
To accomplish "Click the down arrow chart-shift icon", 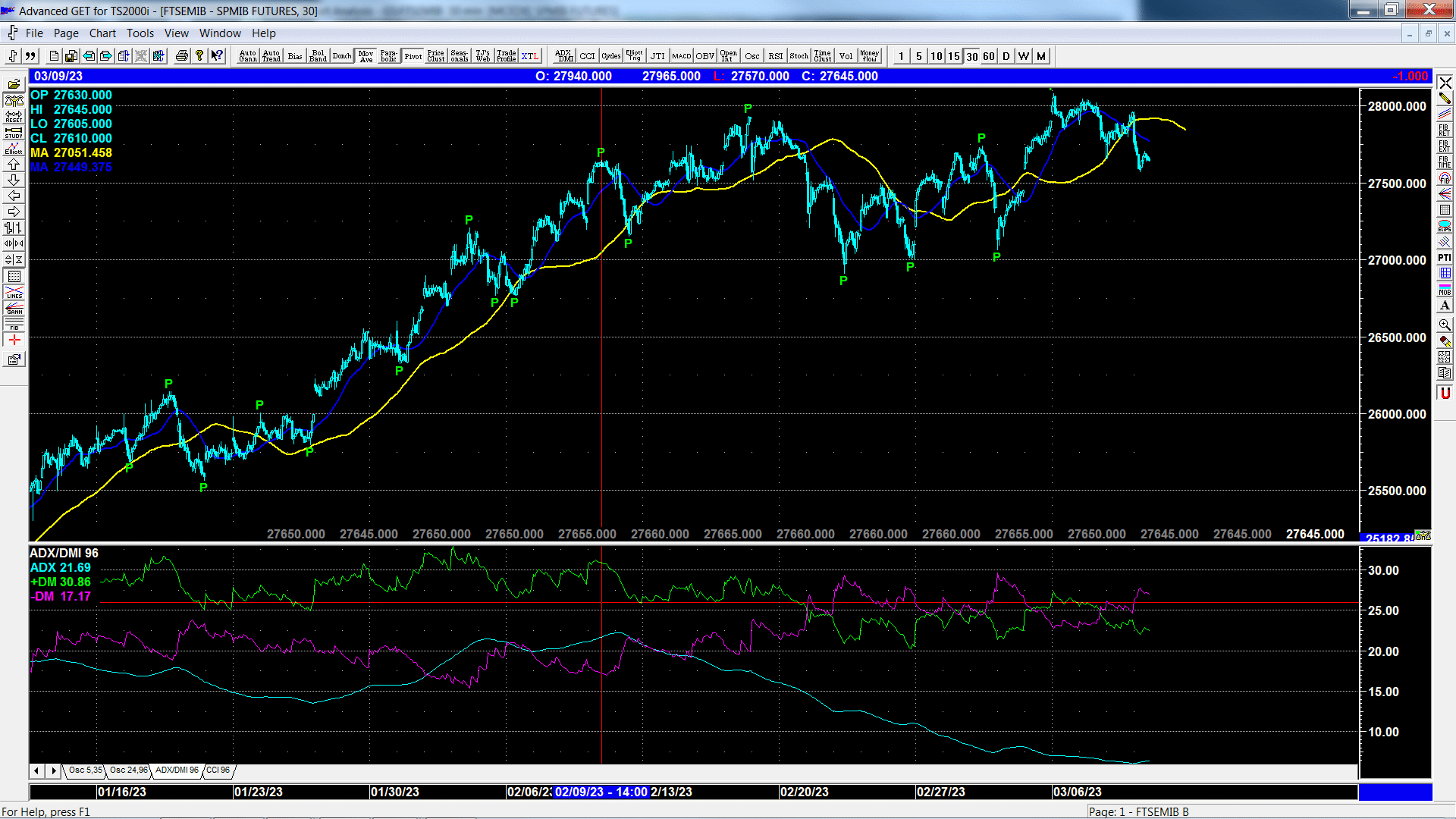I will [14, 180].
